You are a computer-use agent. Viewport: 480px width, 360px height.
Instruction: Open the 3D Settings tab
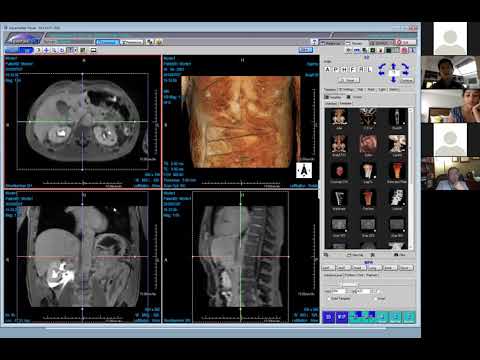click(x=347, y=90)
